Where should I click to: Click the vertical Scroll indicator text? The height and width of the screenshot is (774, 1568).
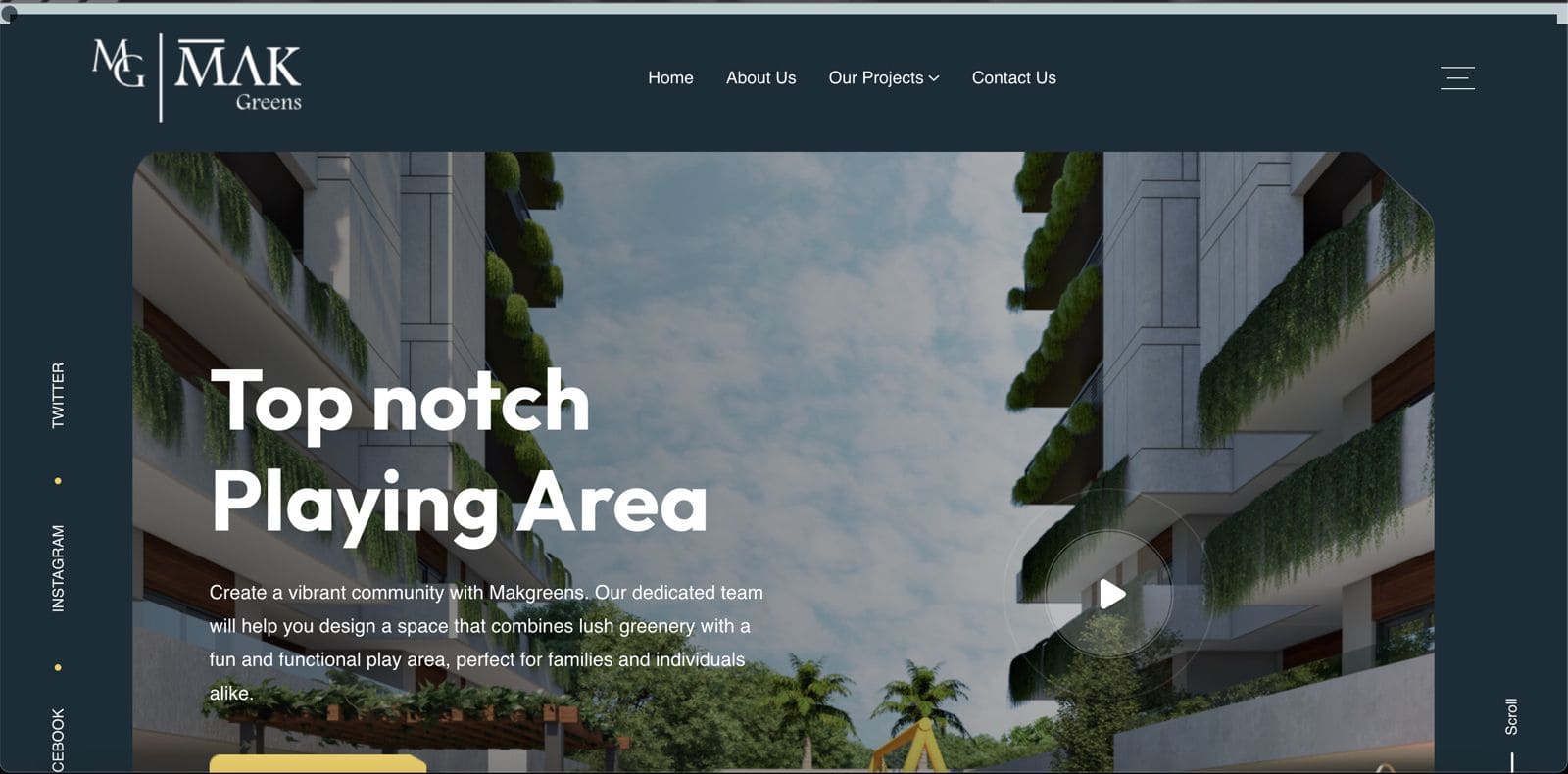1511,716
